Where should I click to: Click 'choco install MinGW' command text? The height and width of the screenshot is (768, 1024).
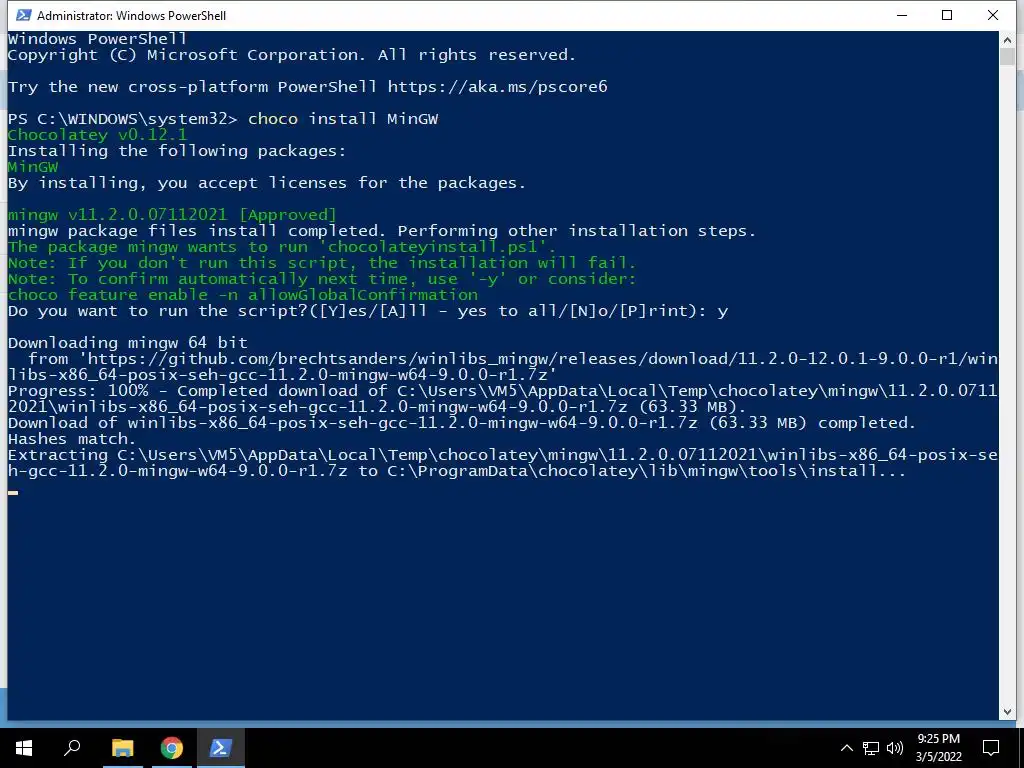pyautogui.click(x=343, y=119)
